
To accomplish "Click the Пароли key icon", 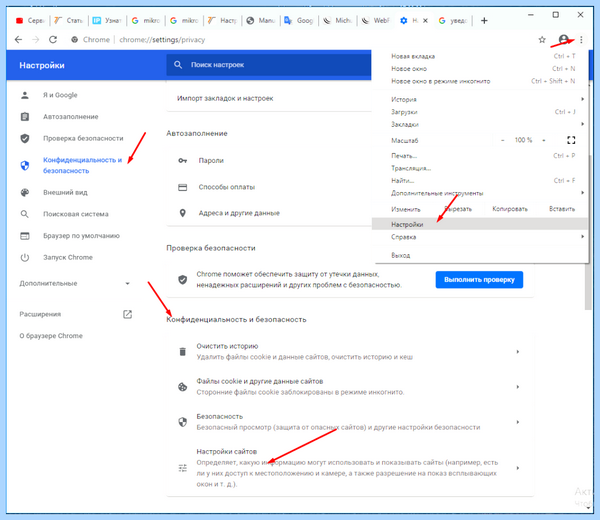I will tap(183, 161).
